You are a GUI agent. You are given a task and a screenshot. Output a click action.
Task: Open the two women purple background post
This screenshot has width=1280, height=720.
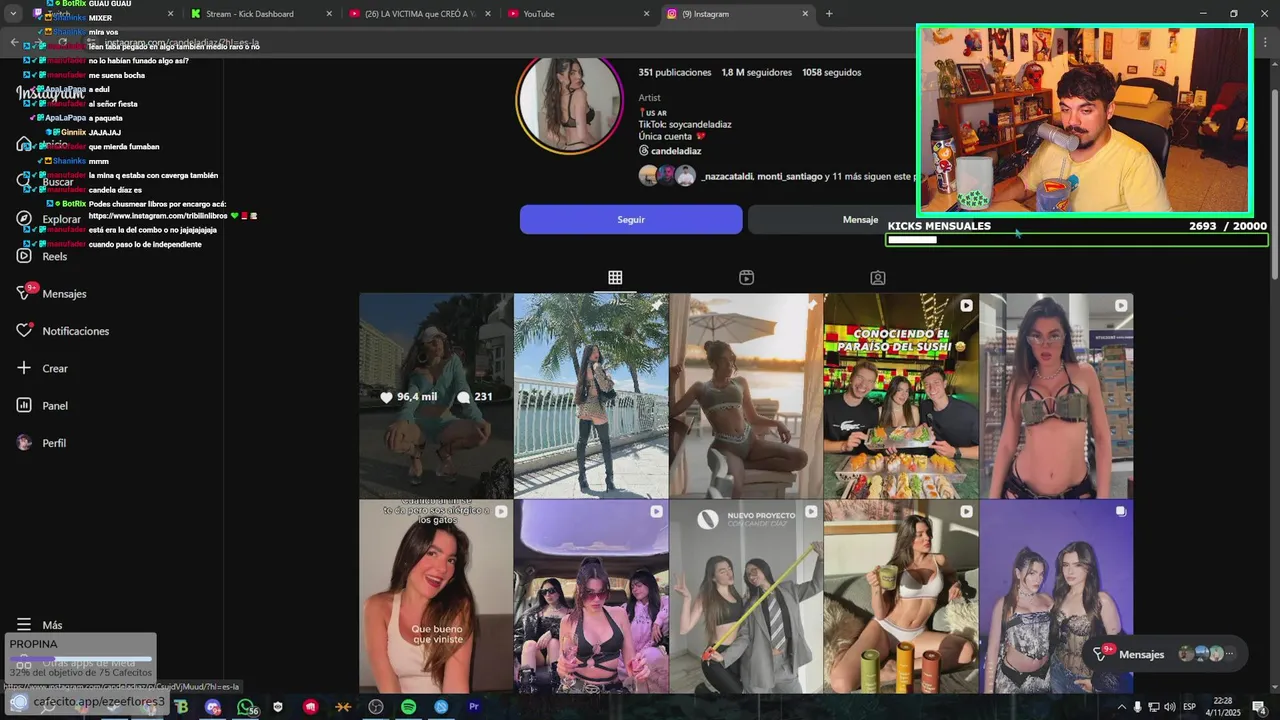tap(1056, 597)
